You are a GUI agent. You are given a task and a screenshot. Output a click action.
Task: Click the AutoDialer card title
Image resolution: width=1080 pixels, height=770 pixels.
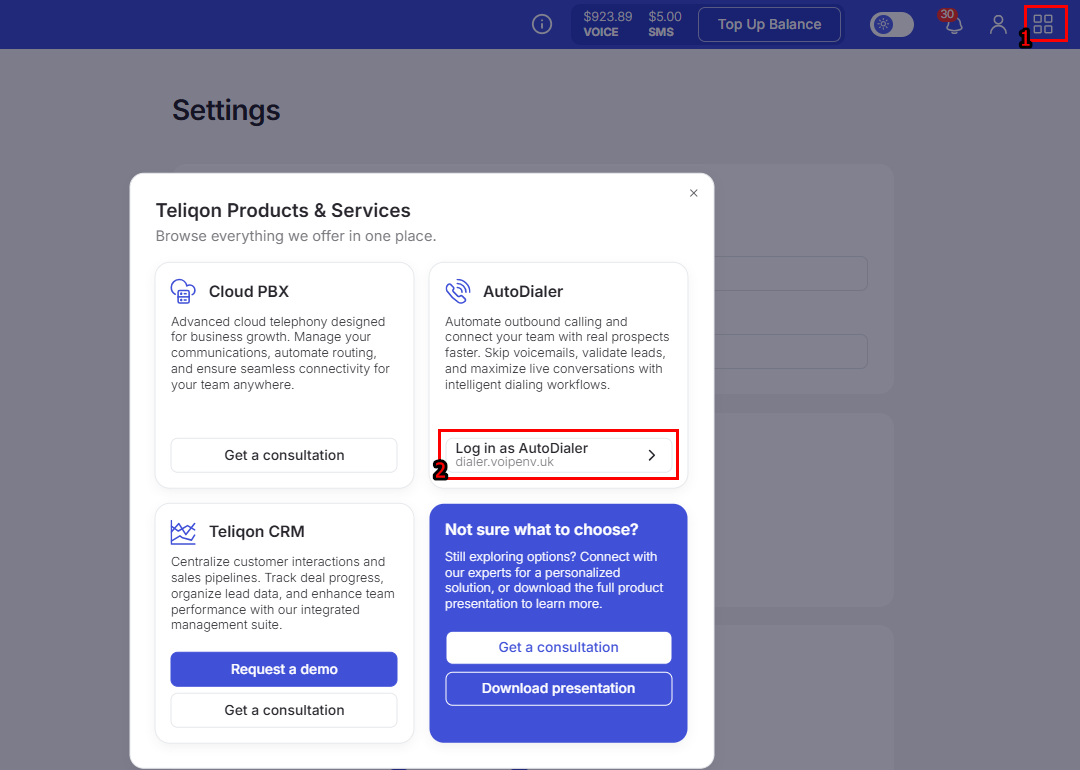click(x=523, y=291)
